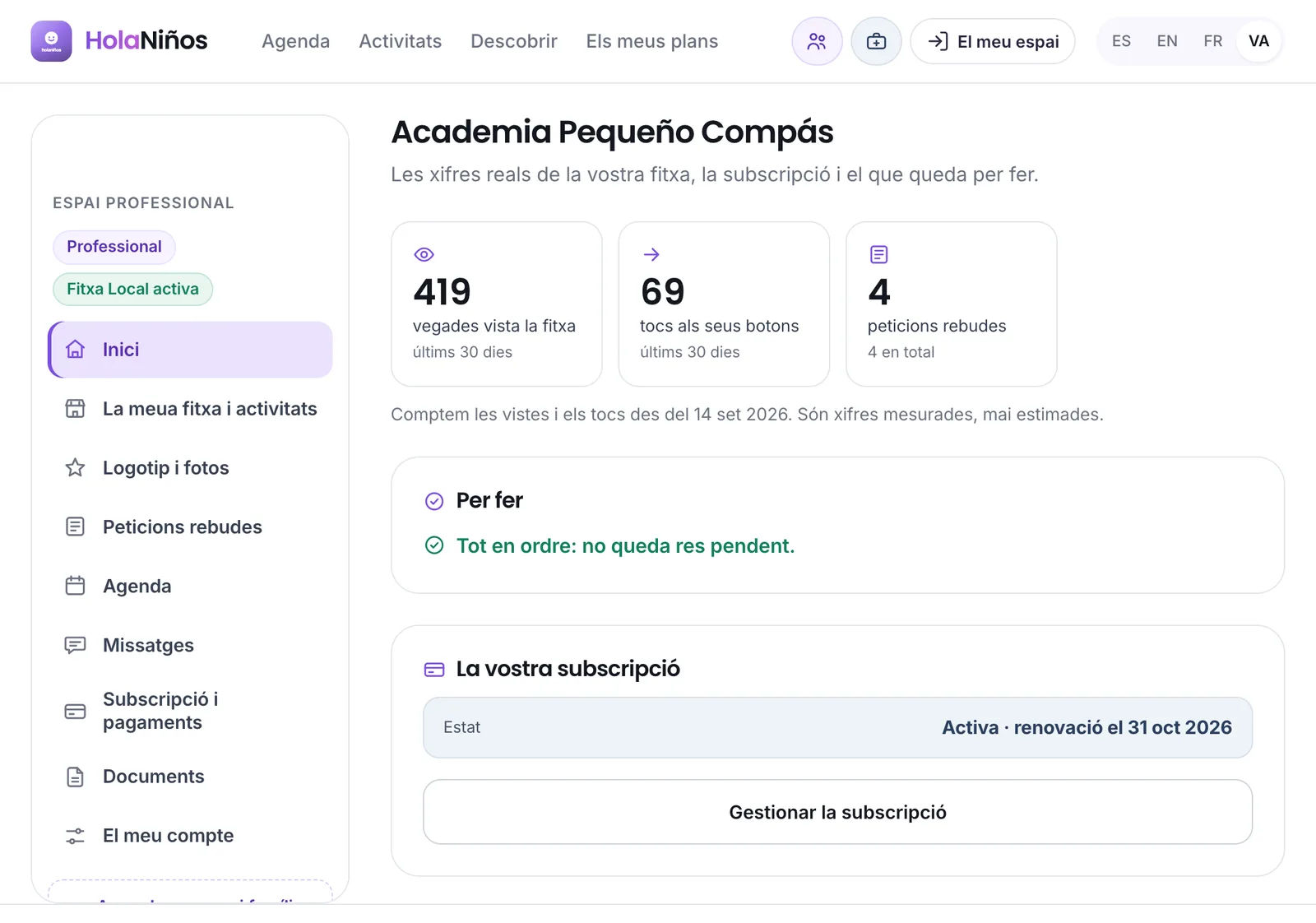Click the arrow icon in the 69 tocs card

click(651, 254)
